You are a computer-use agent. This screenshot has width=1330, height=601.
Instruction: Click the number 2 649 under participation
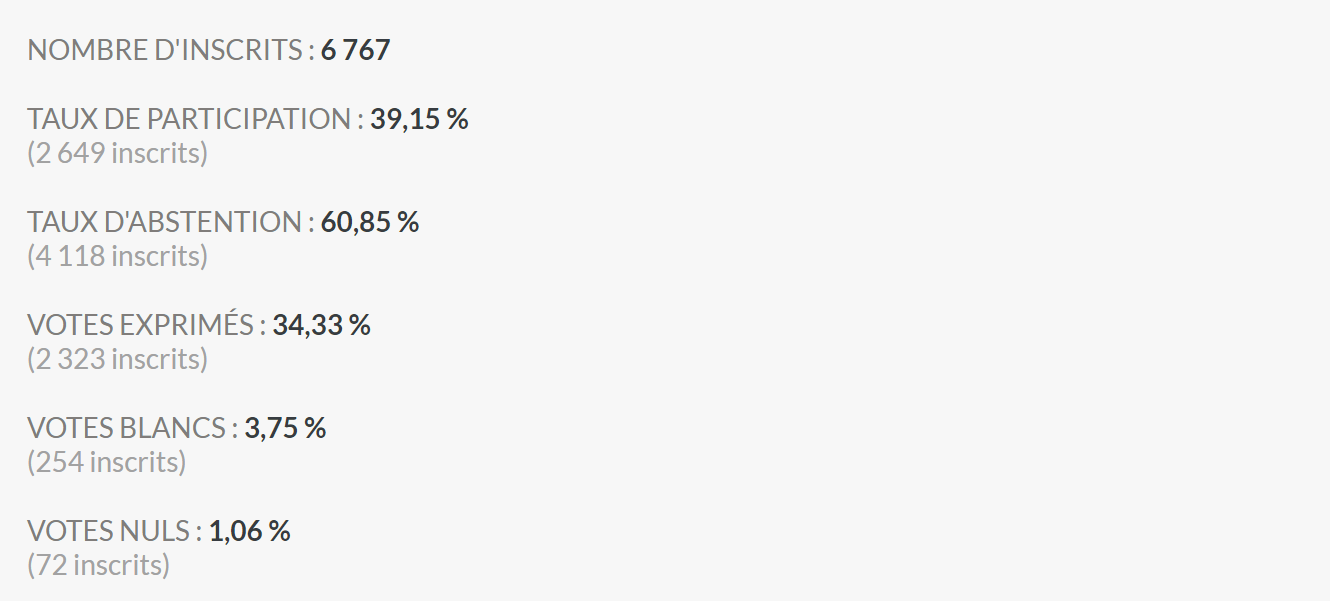click(71, 154)
